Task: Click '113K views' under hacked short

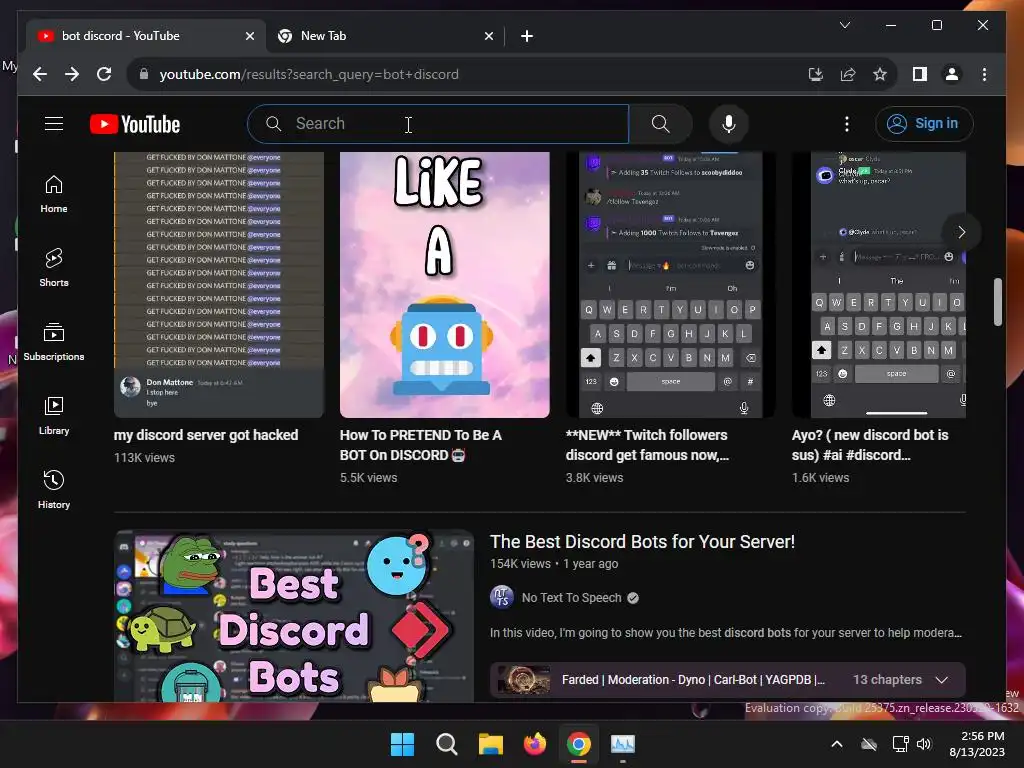Action: (144, 458)
